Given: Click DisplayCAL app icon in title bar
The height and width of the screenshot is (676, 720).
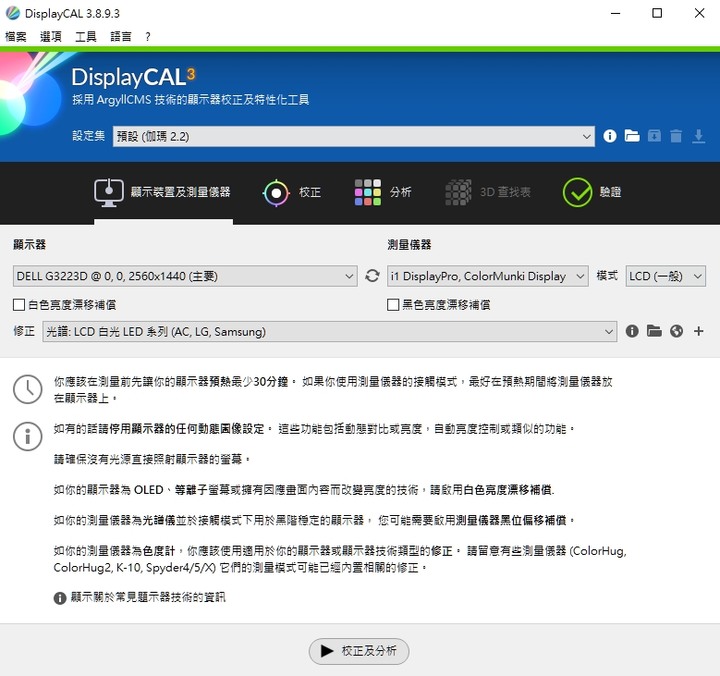Looking at the screenshot, I should (13, 13).
